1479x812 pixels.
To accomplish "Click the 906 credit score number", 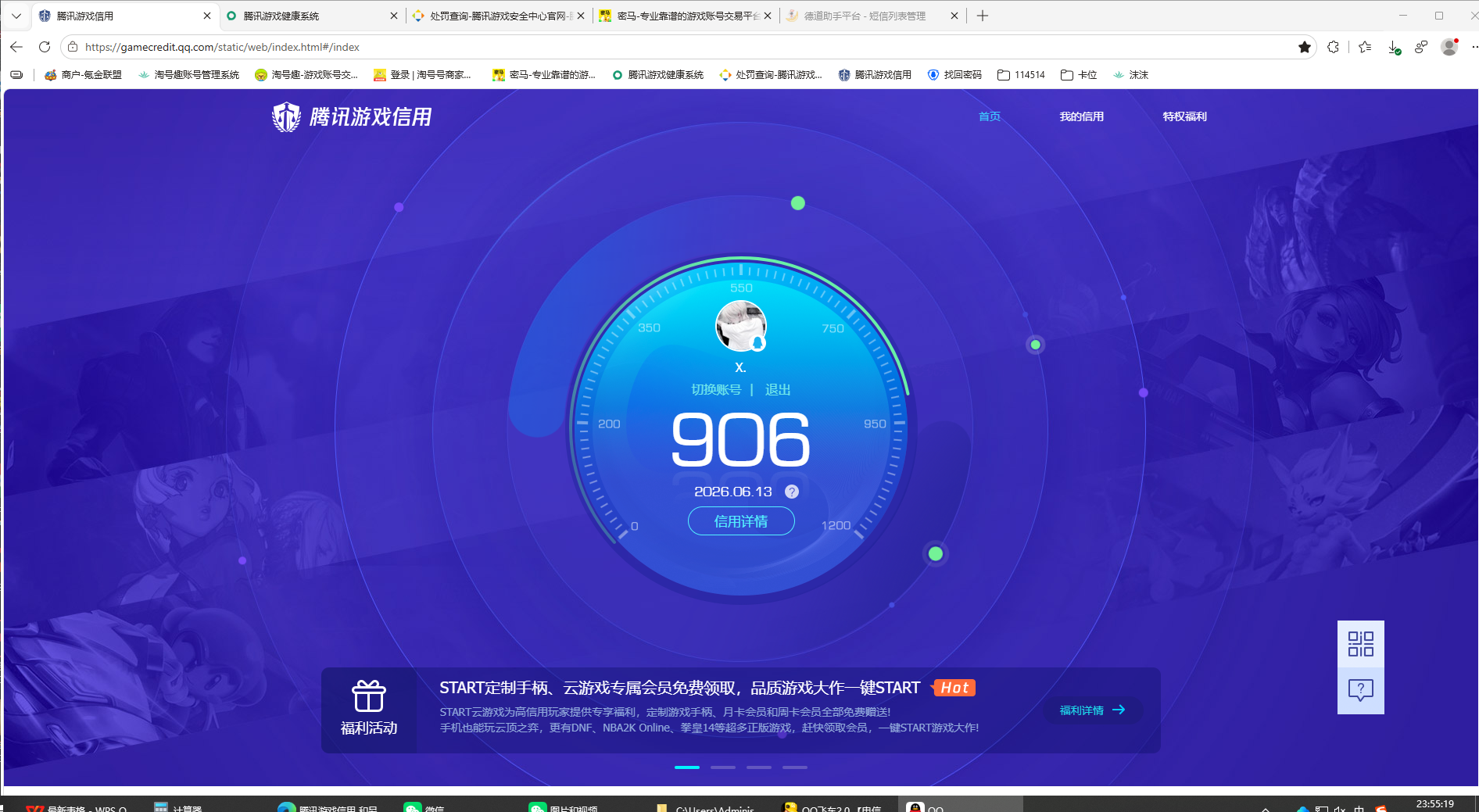I will coord(741,439).
